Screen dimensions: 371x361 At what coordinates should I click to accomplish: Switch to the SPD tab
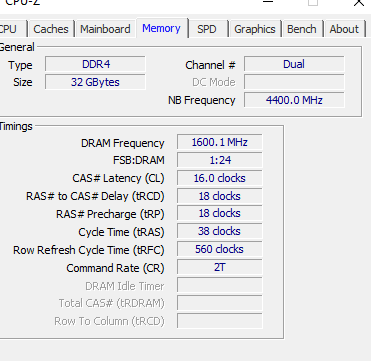(x=207, y=29)
